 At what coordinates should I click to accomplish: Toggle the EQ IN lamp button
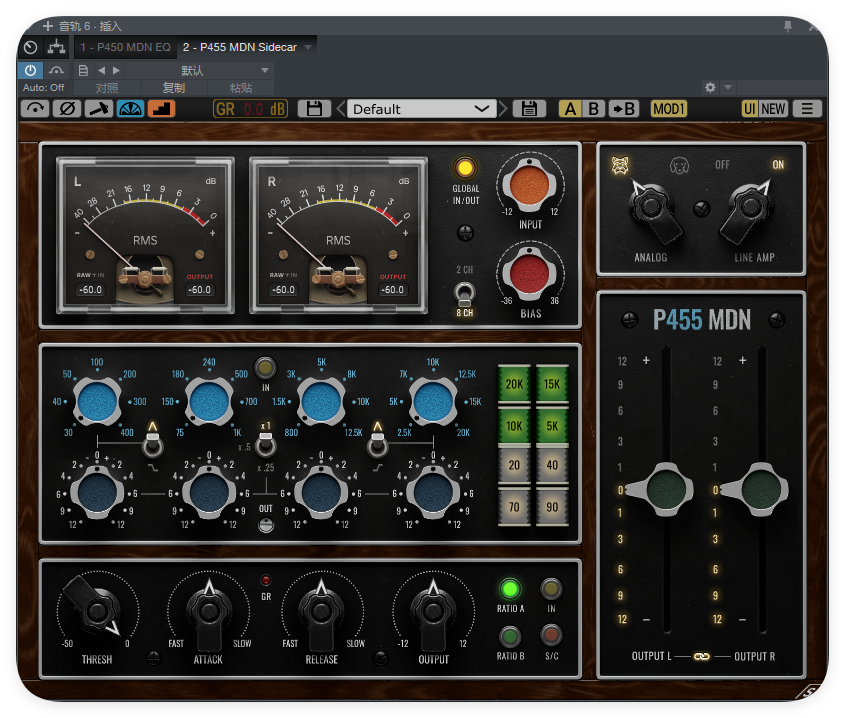265,368
